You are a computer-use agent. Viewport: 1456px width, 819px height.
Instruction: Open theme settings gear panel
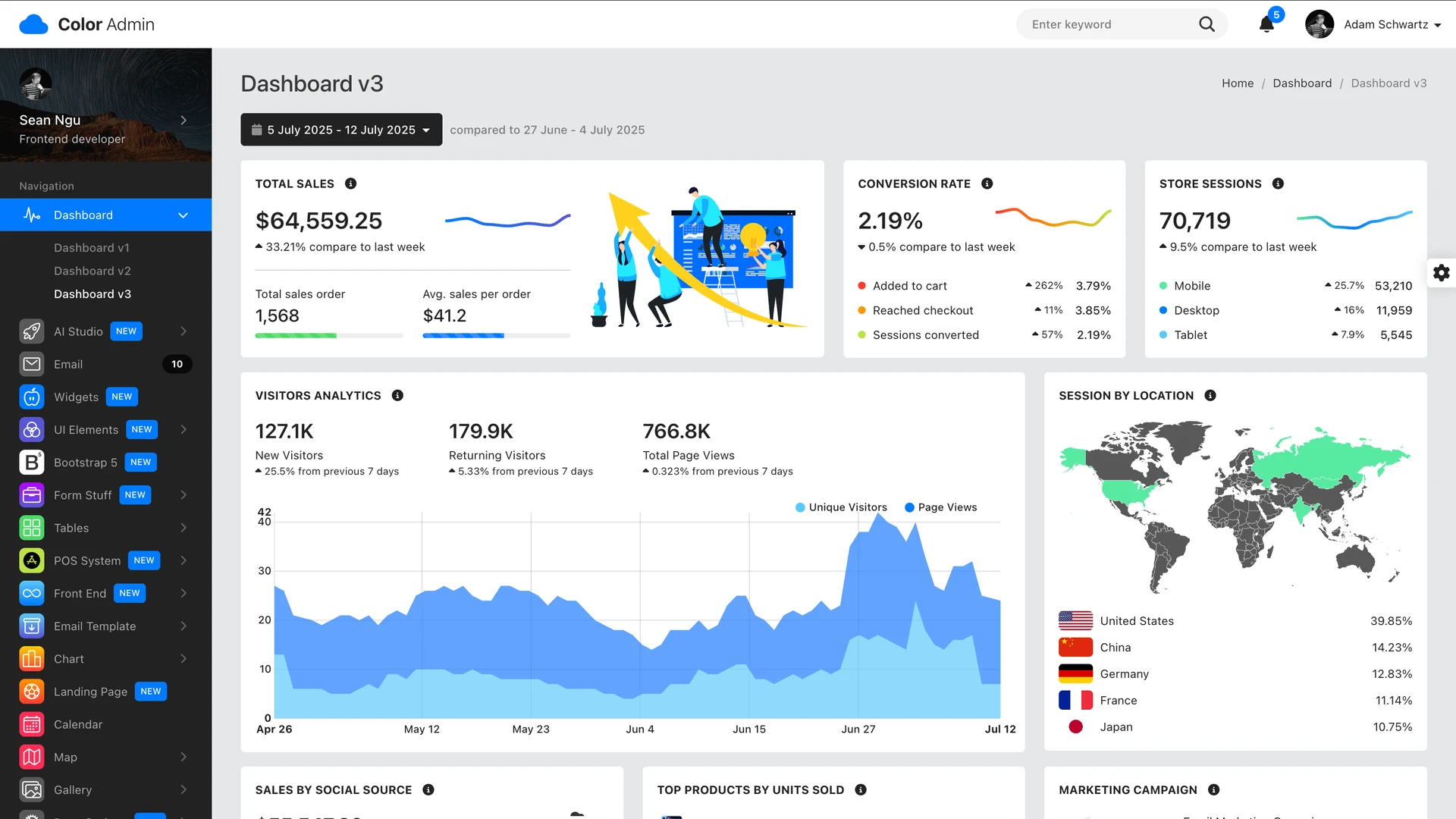point(1442,273)
